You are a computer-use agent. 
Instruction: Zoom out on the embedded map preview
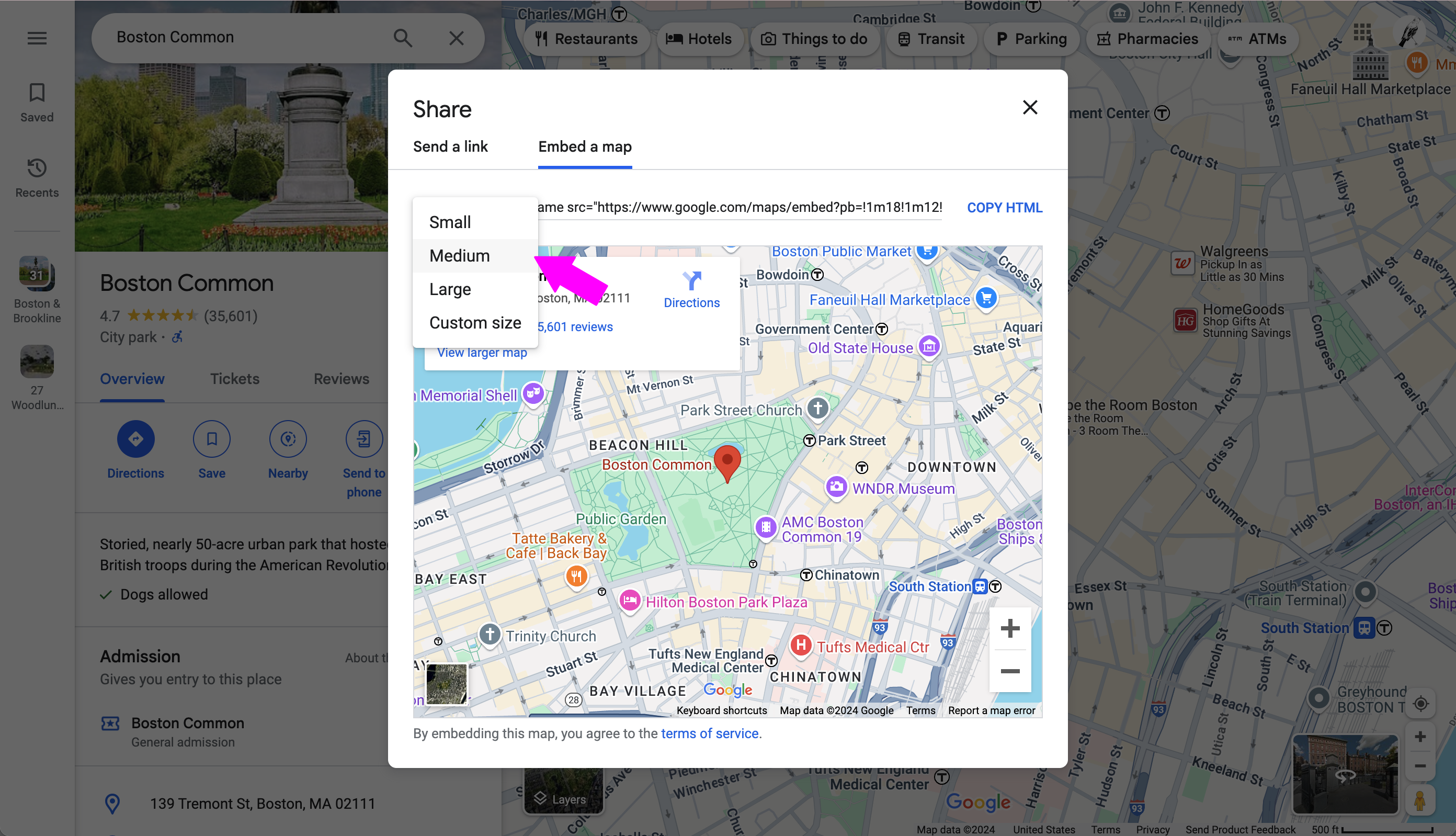point(1009,671)
